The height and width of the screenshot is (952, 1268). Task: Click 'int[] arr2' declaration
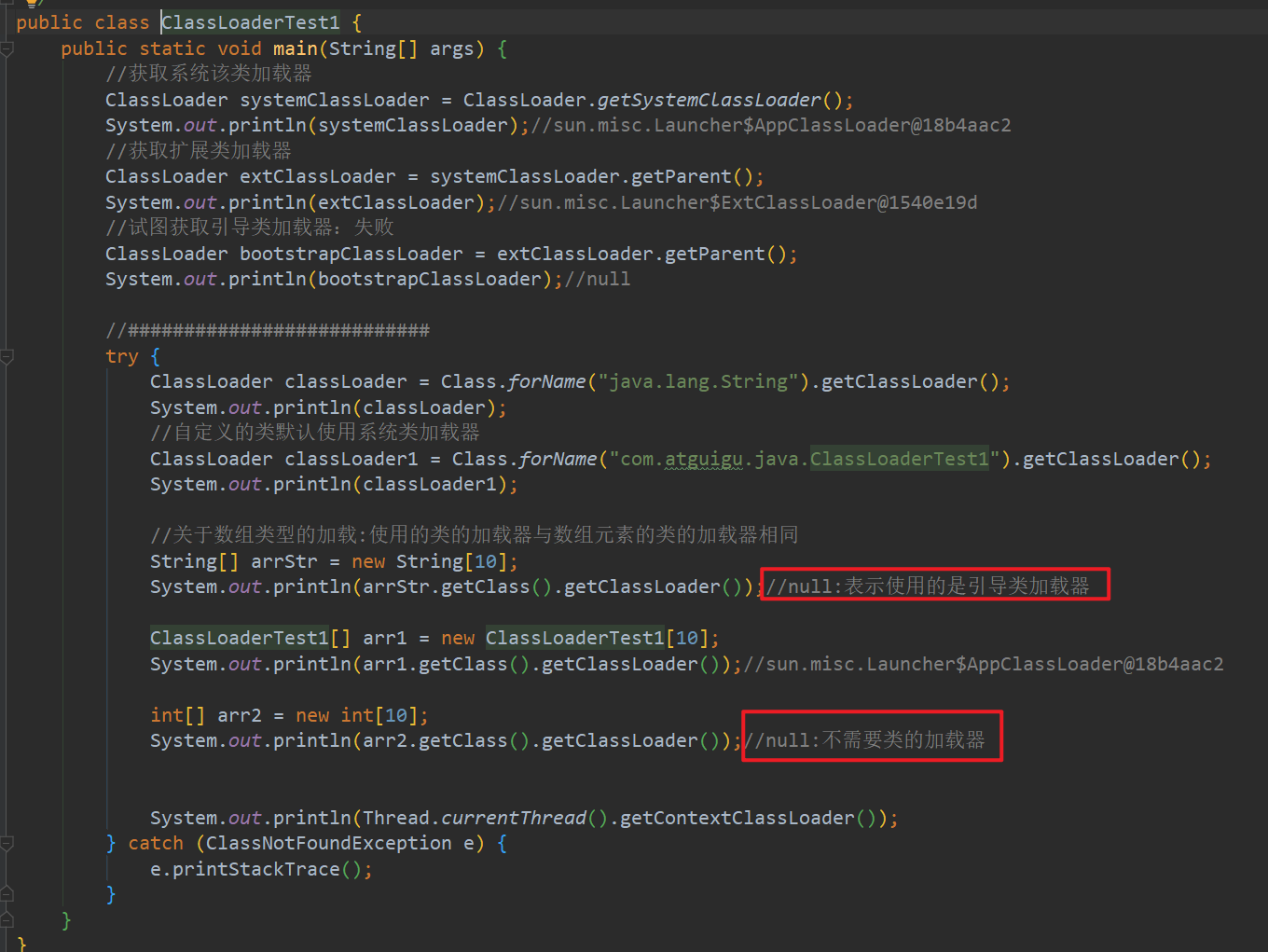tap(206, 715)
